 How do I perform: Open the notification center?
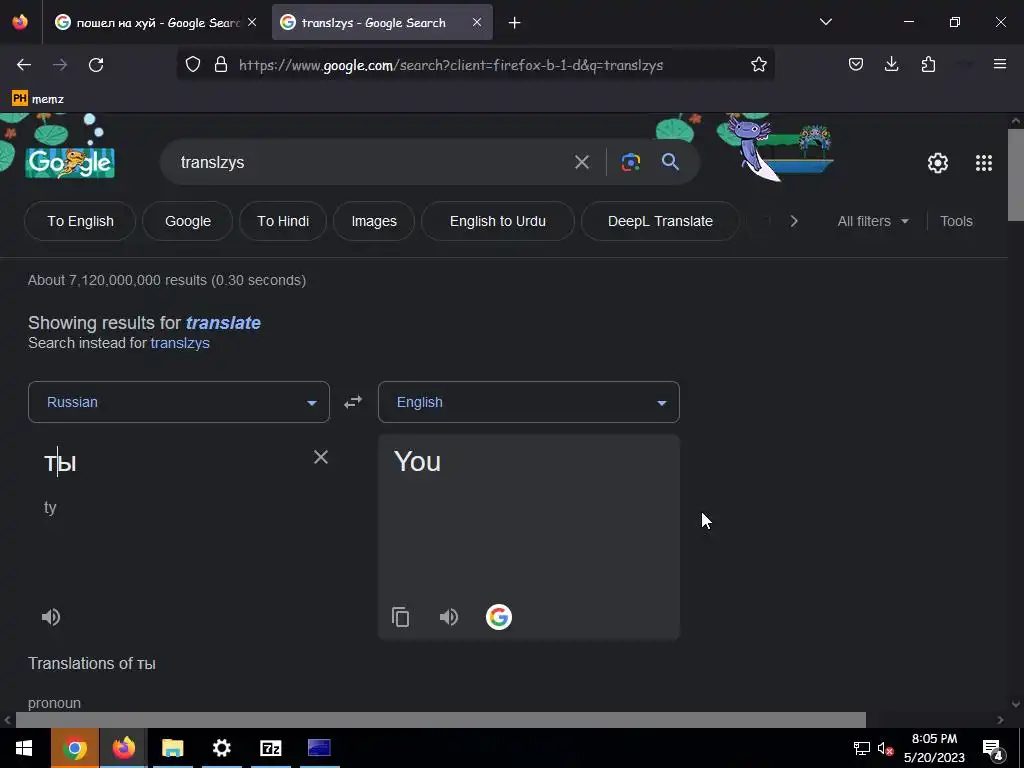pyautogui.click(x=993, y=748)
